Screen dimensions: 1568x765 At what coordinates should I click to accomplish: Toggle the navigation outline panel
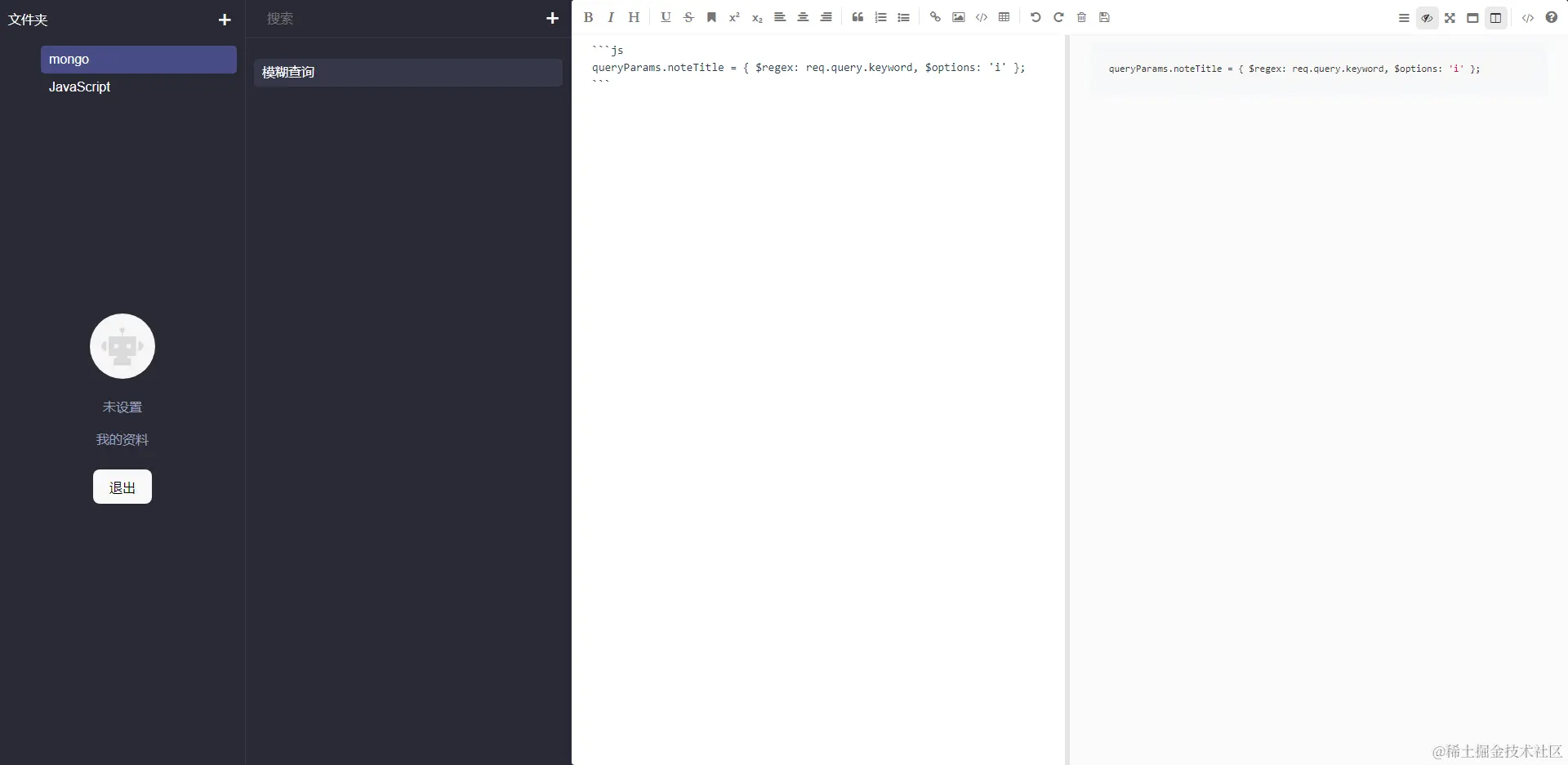coord(1404,18)
